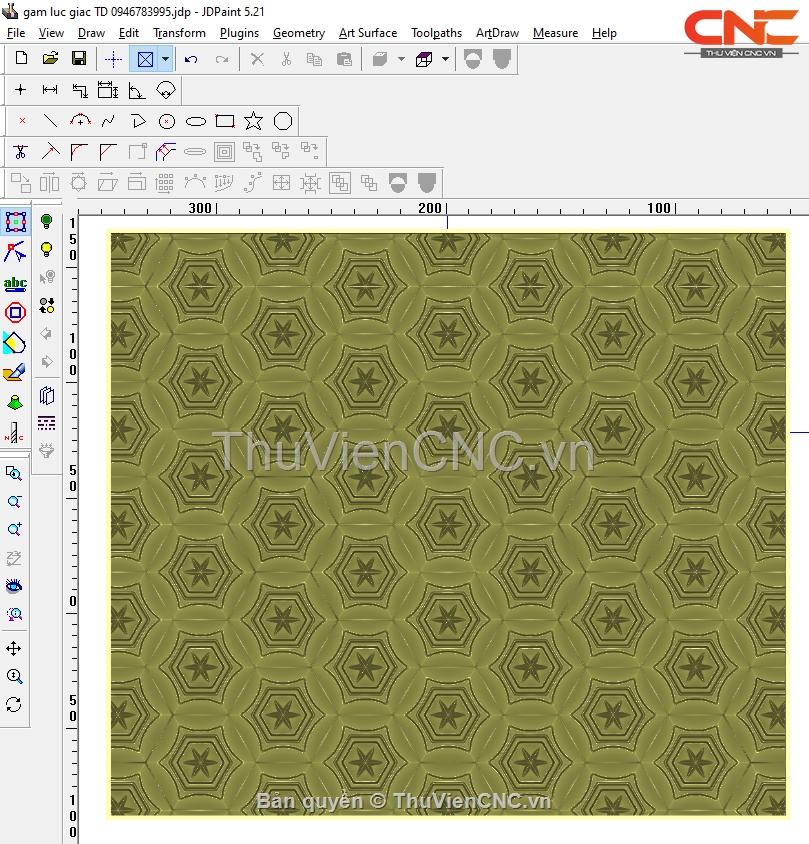Click the zoom window magnifier icon
The image size is (809, 844).
point(13,474)
